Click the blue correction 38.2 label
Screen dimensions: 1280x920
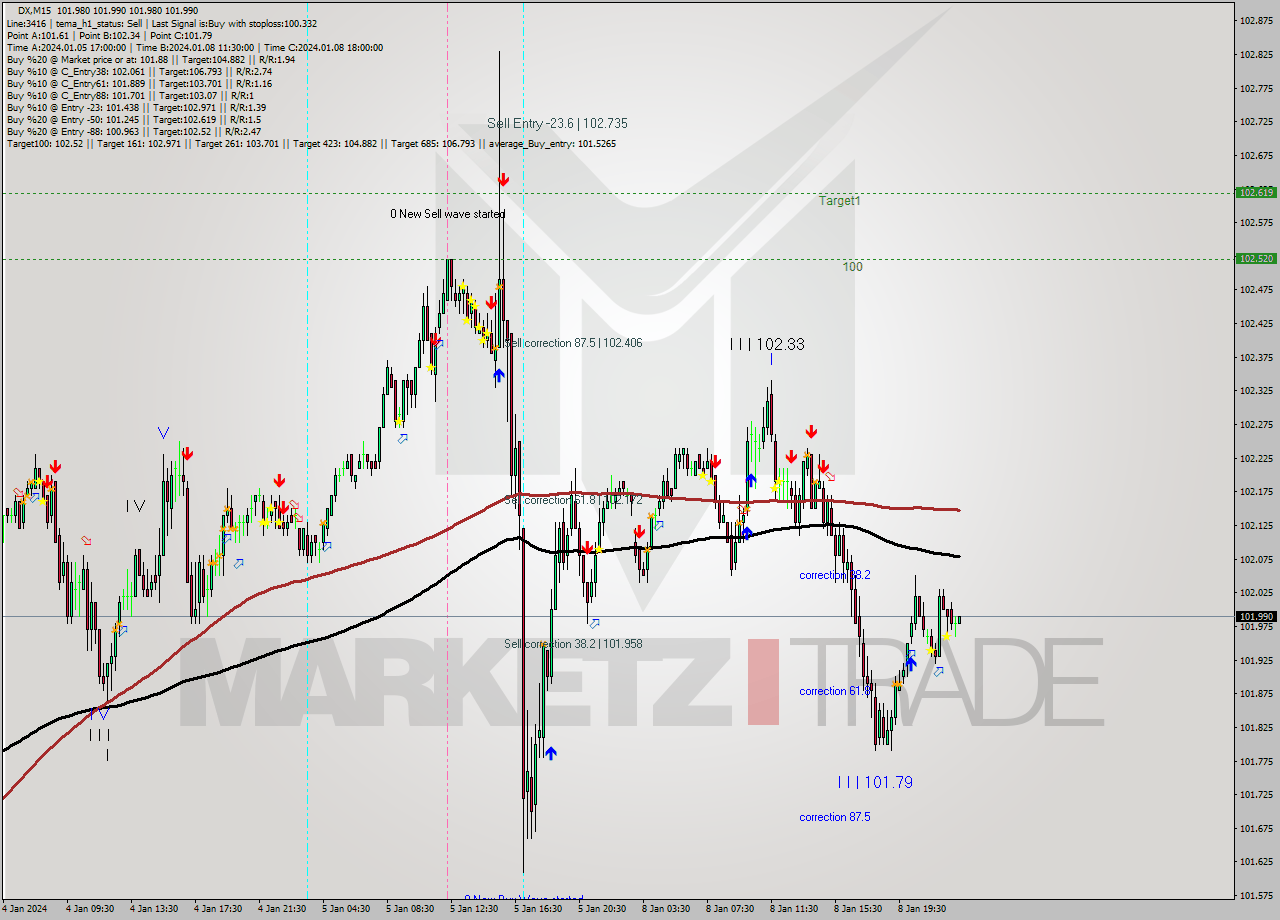point(834,575)
